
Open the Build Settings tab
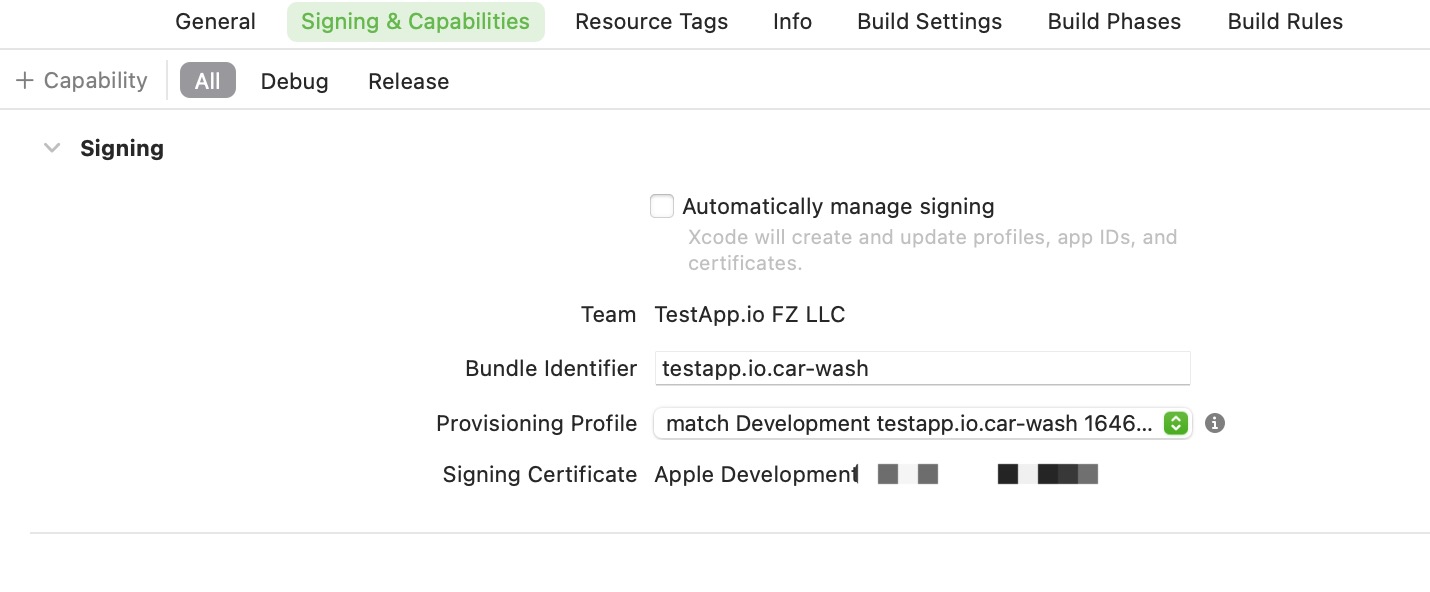928,21
